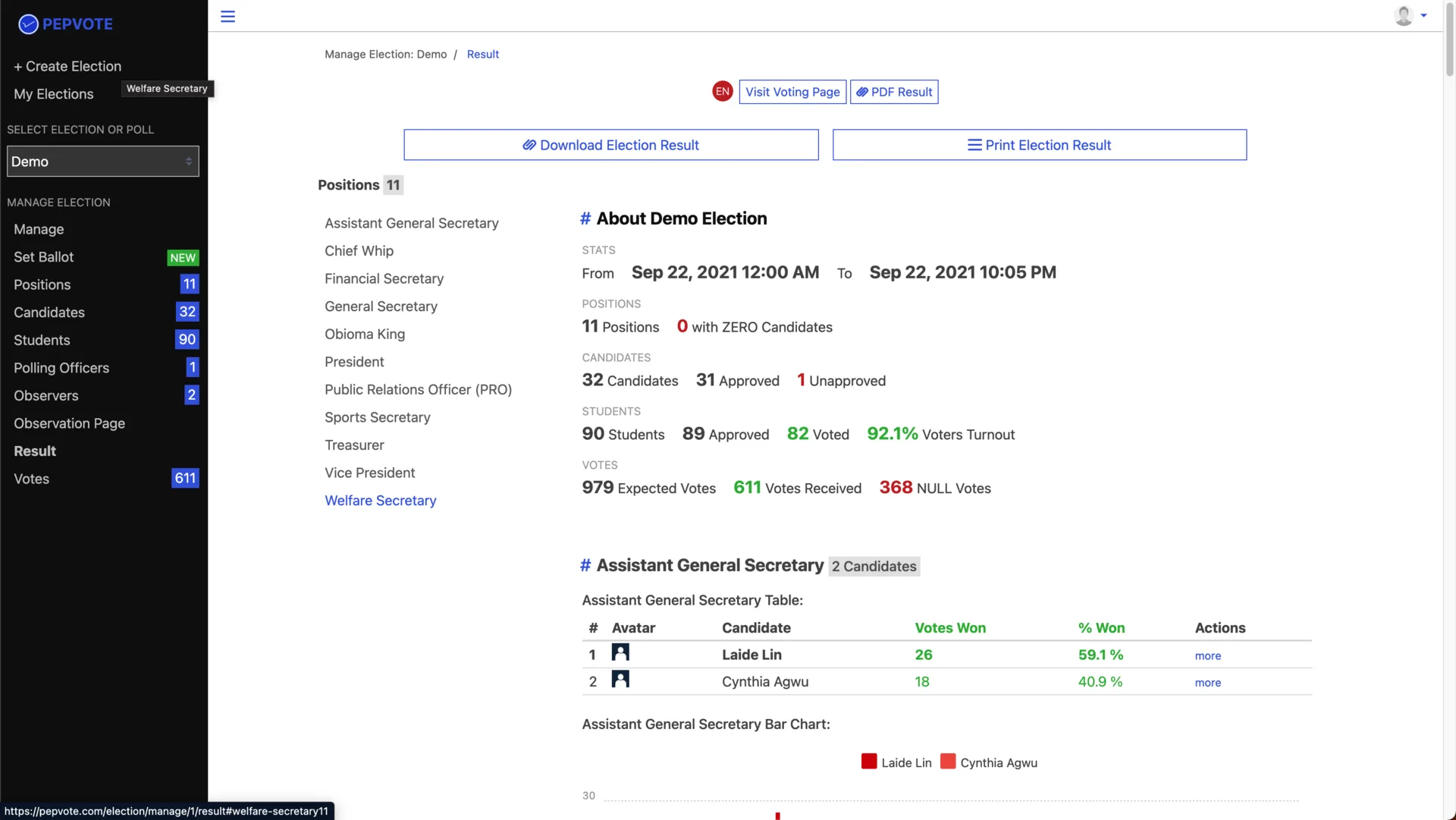Image resolution: width=1456 pixels, height=820 pixels.
Task: Jump to Treasurer position
Action: 354,445
